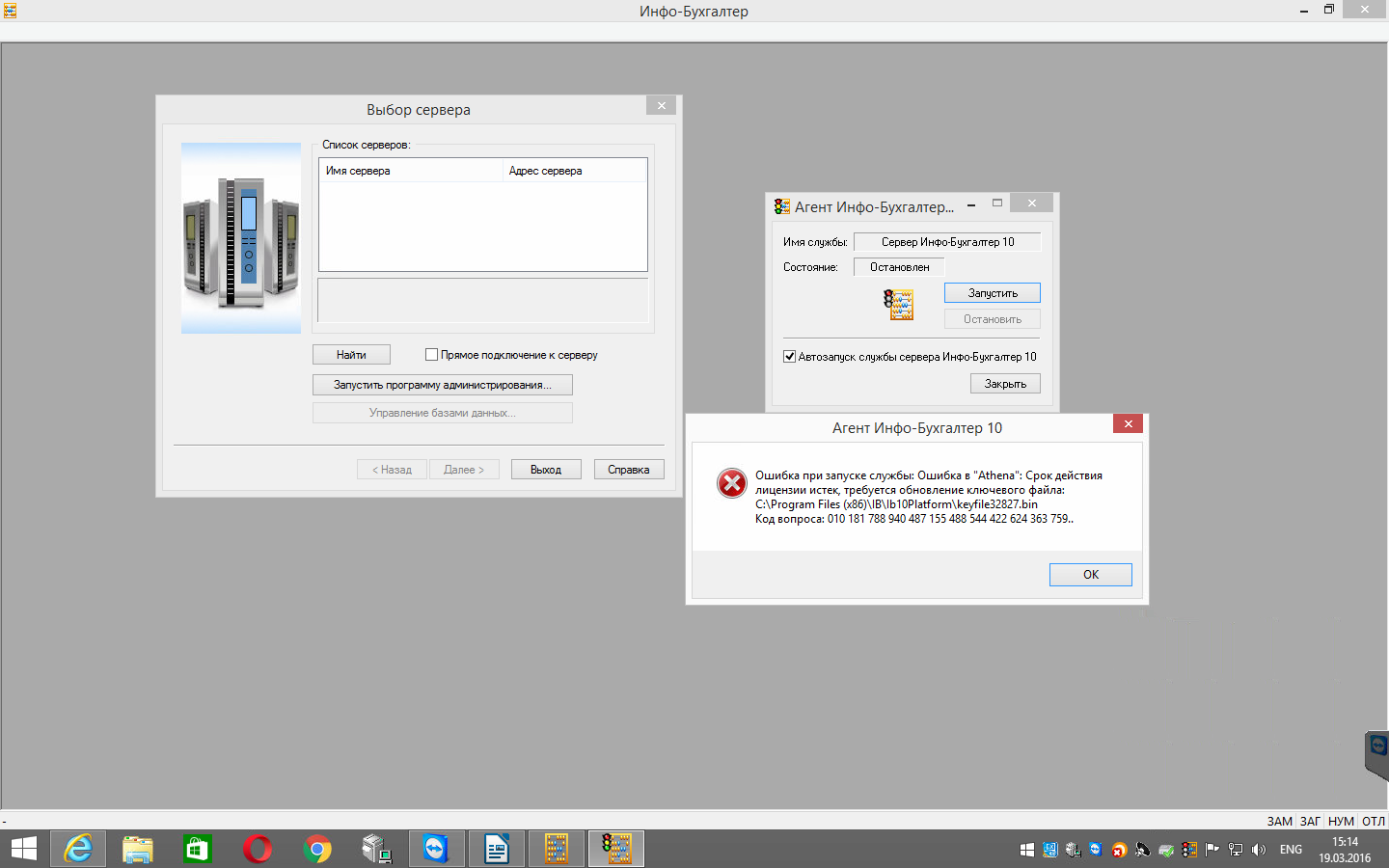Click the 'Остановлен' status field
Viewport: 1389px width, 868px height.
(x=899, y=267)
